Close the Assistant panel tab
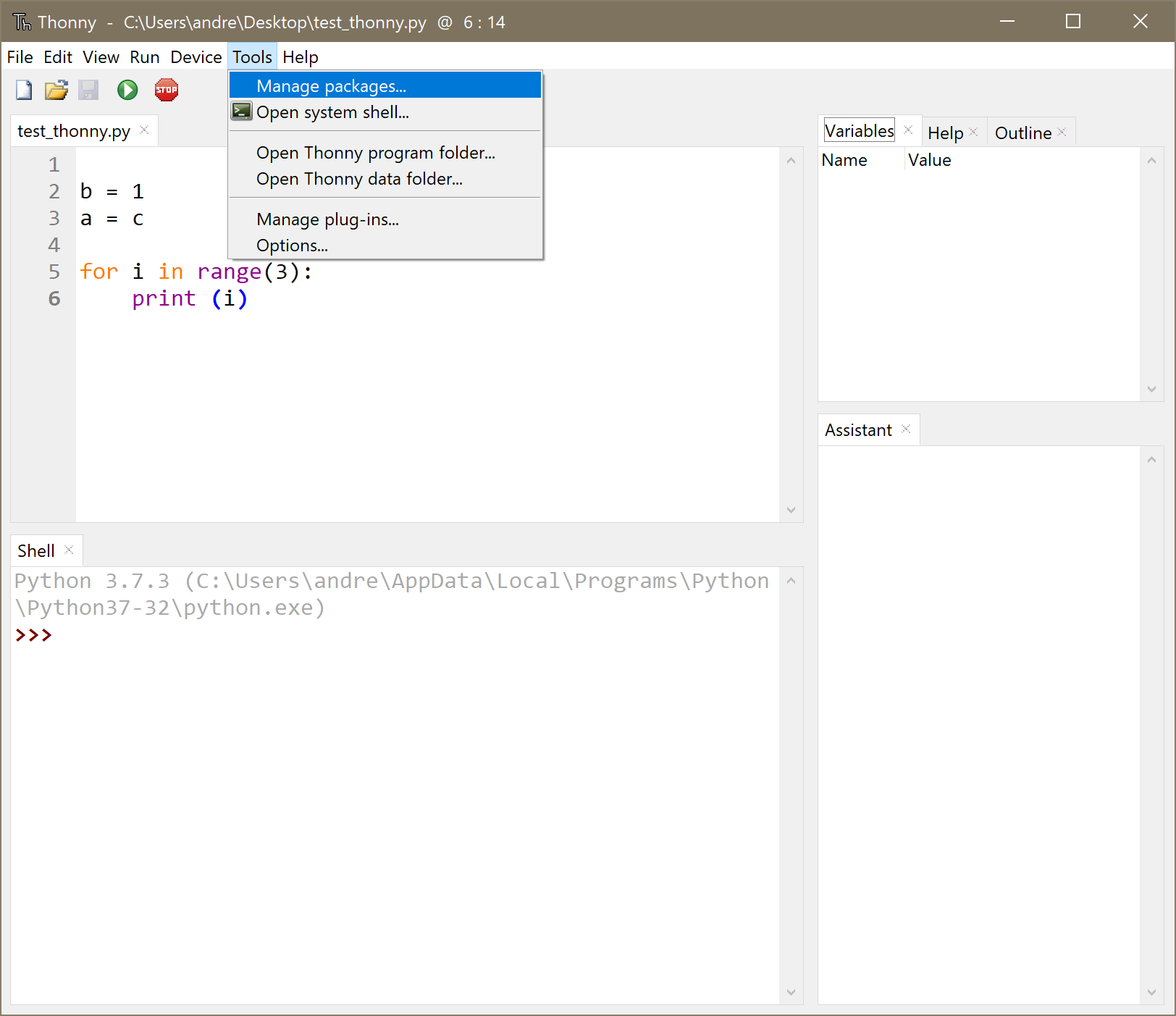Screen dimensions: 1176x1016 click(906, 429)
